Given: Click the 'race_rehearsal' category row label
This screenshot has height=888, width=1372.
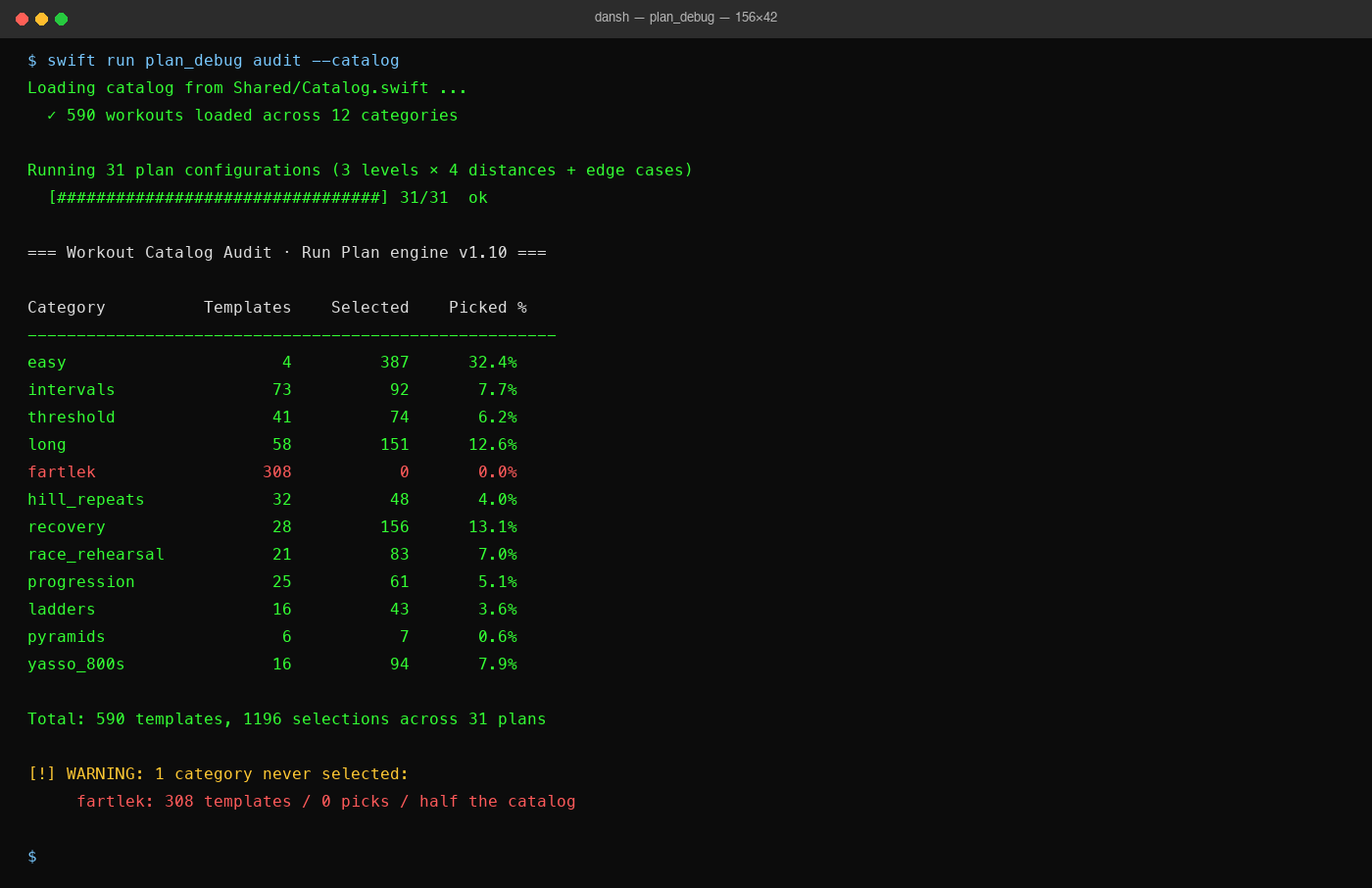Looking at the screenshot, I should click(x=96, y=555).
